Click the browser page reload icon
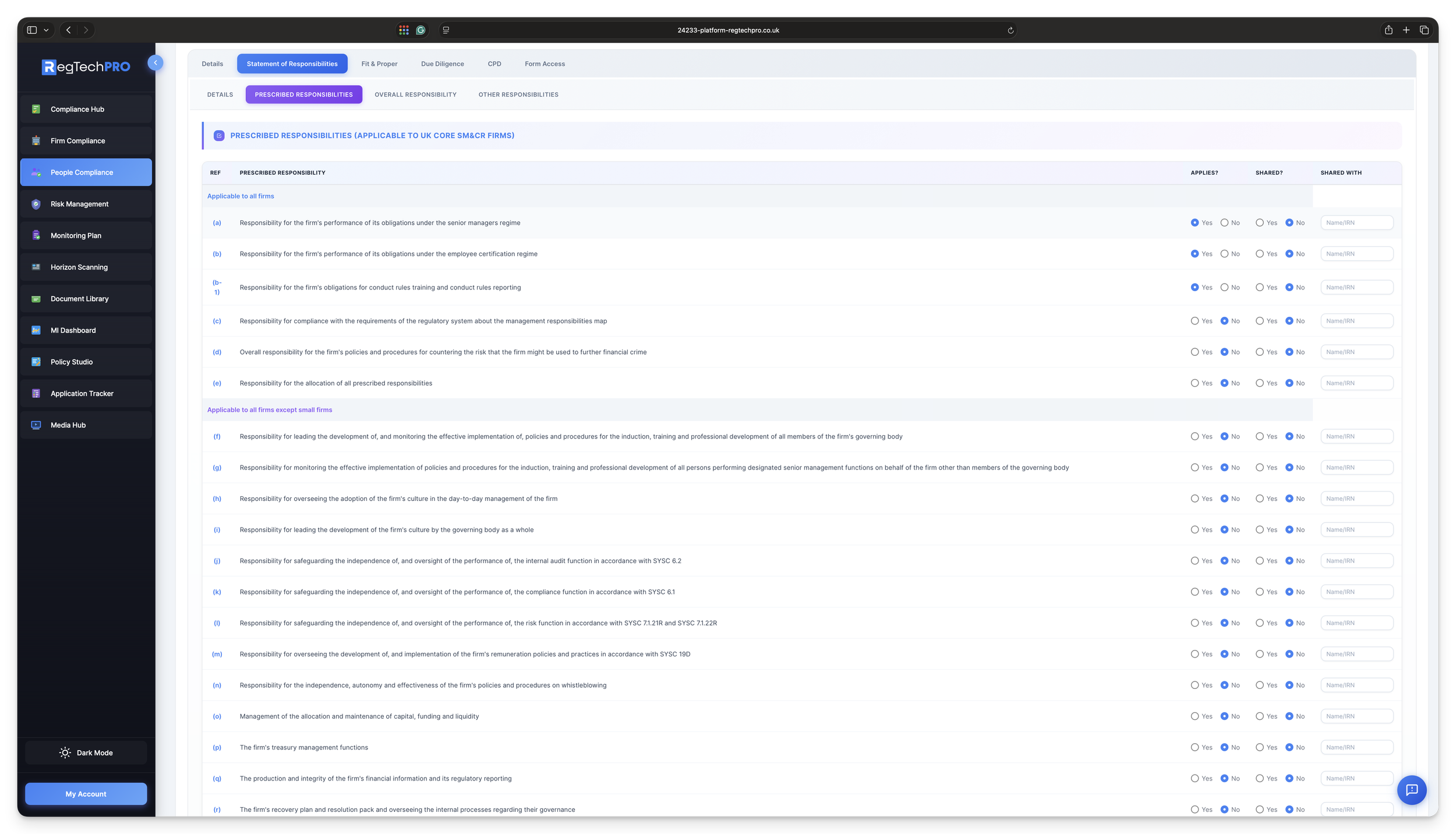The height and width of the screenshot is (834, 1456). [x=1010, y=30]
